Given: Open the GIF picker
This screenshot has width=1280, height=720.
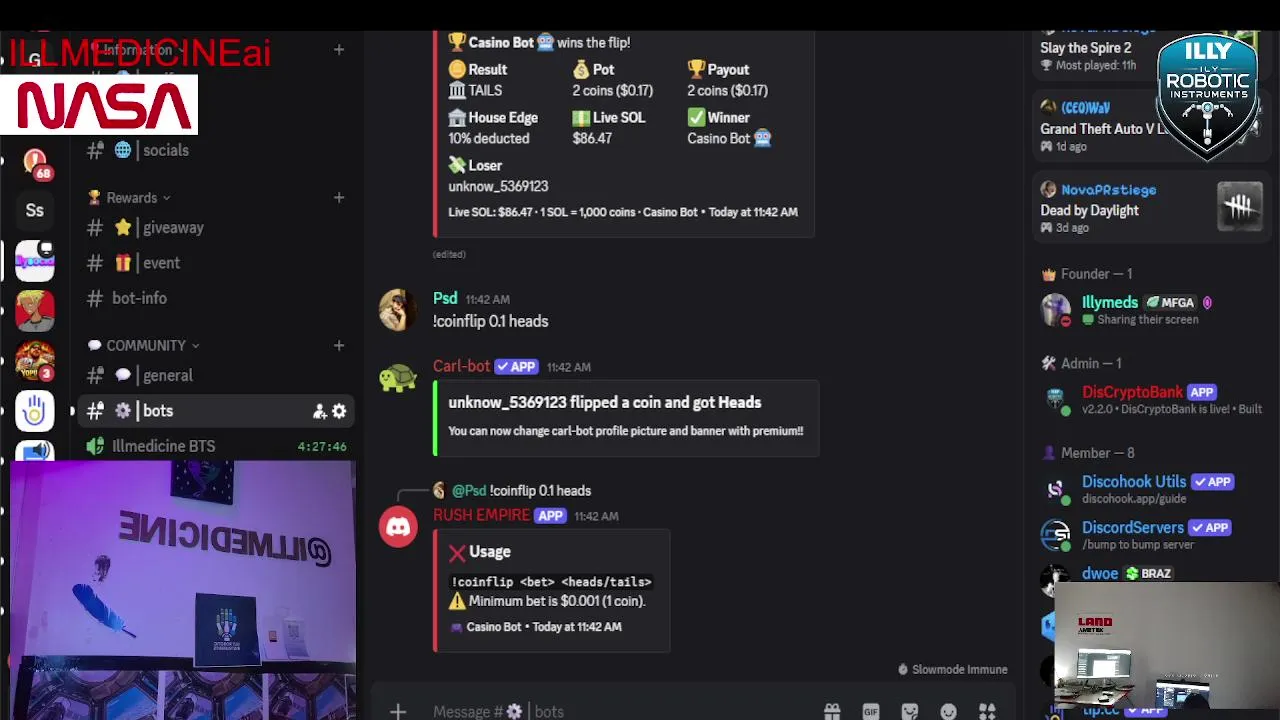Looking at the screenshot, I should click(x=871, y=711).
